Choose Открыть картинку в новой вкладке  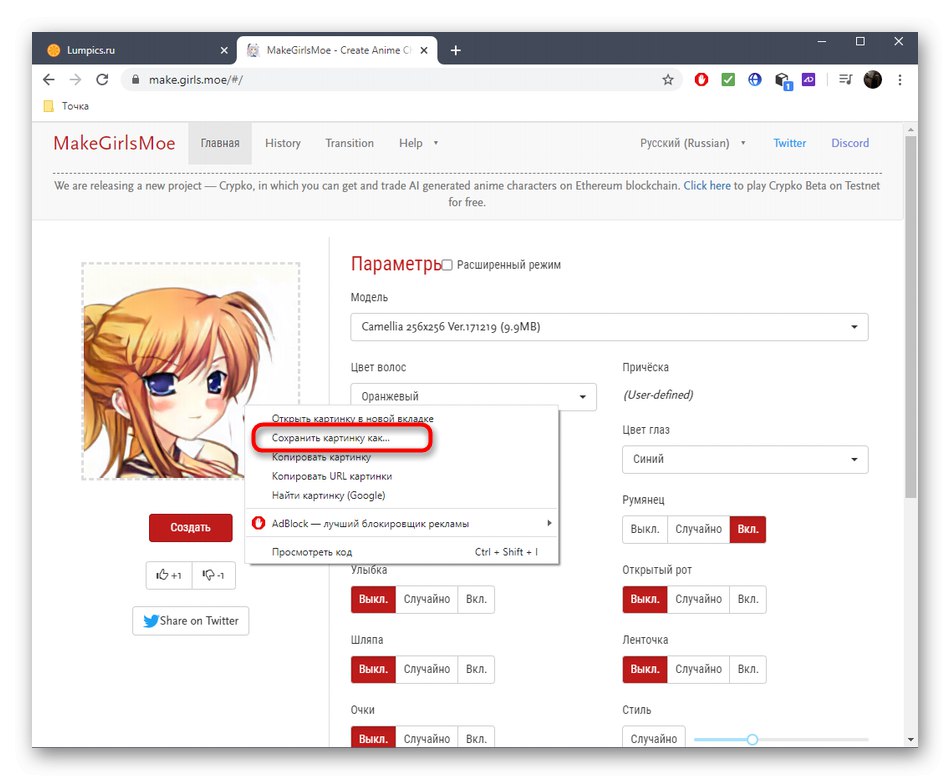(x=402, y=418)
